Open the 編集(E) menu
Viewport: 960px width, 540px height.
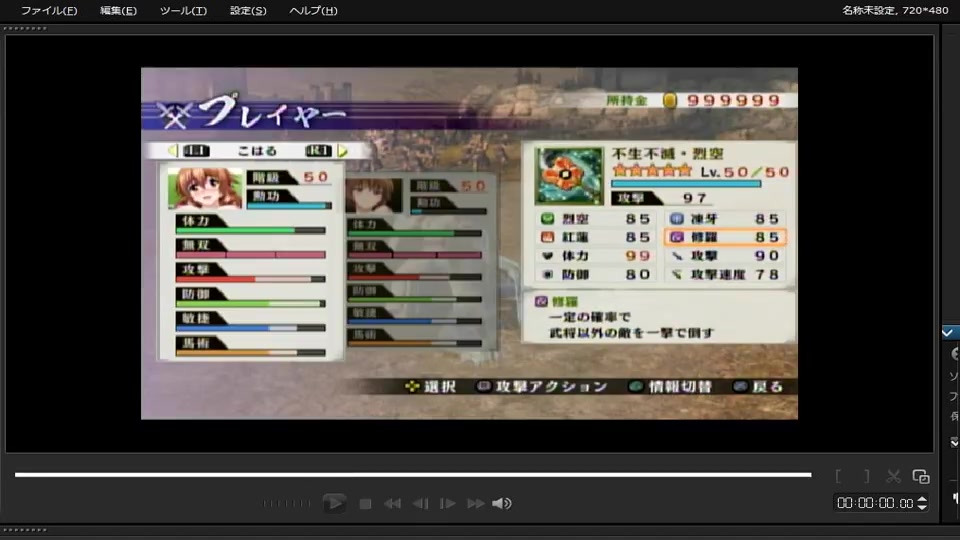(x=118, y=10)
